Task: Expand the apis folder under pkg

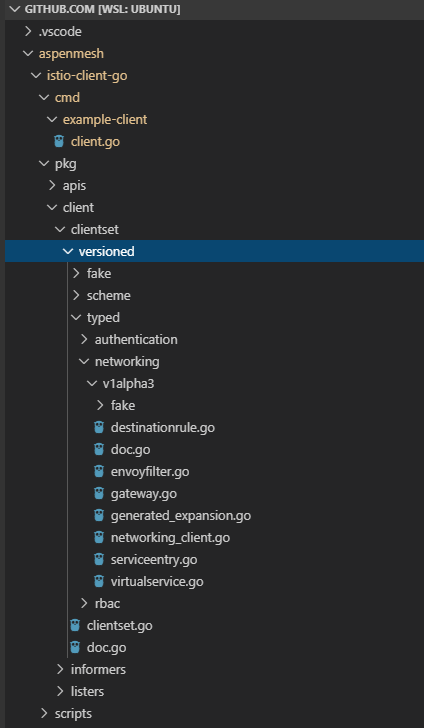Action: tap(215, 185)
